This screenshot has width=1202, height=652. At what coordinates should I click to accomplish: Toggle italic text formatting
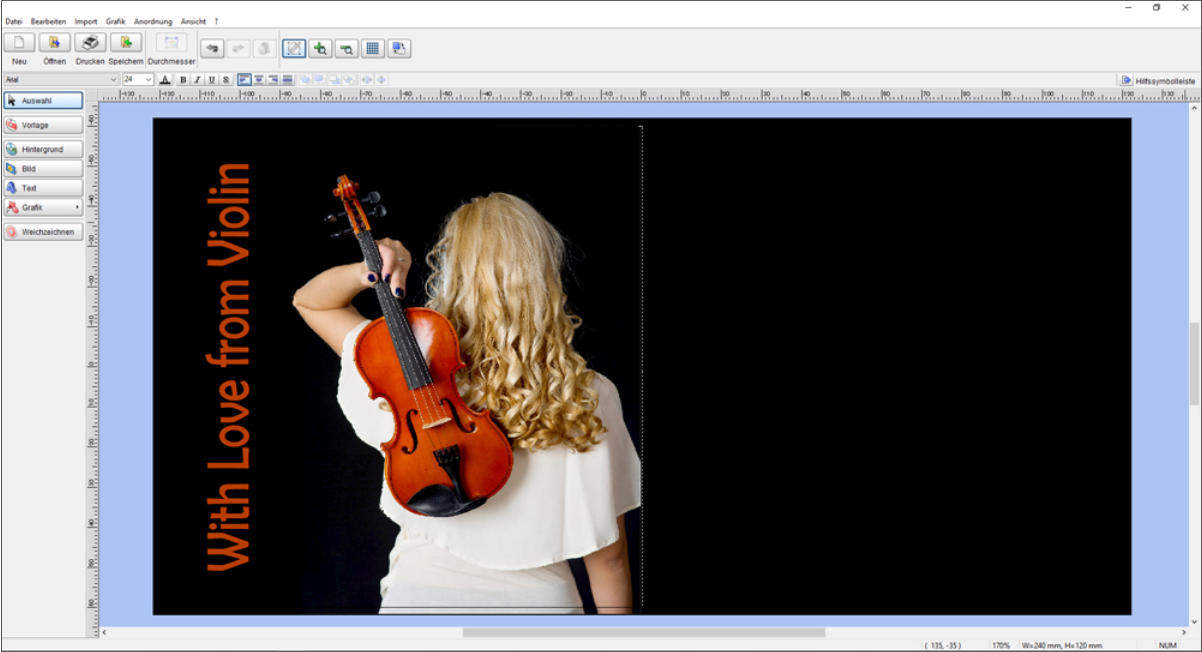coord(197,79)
